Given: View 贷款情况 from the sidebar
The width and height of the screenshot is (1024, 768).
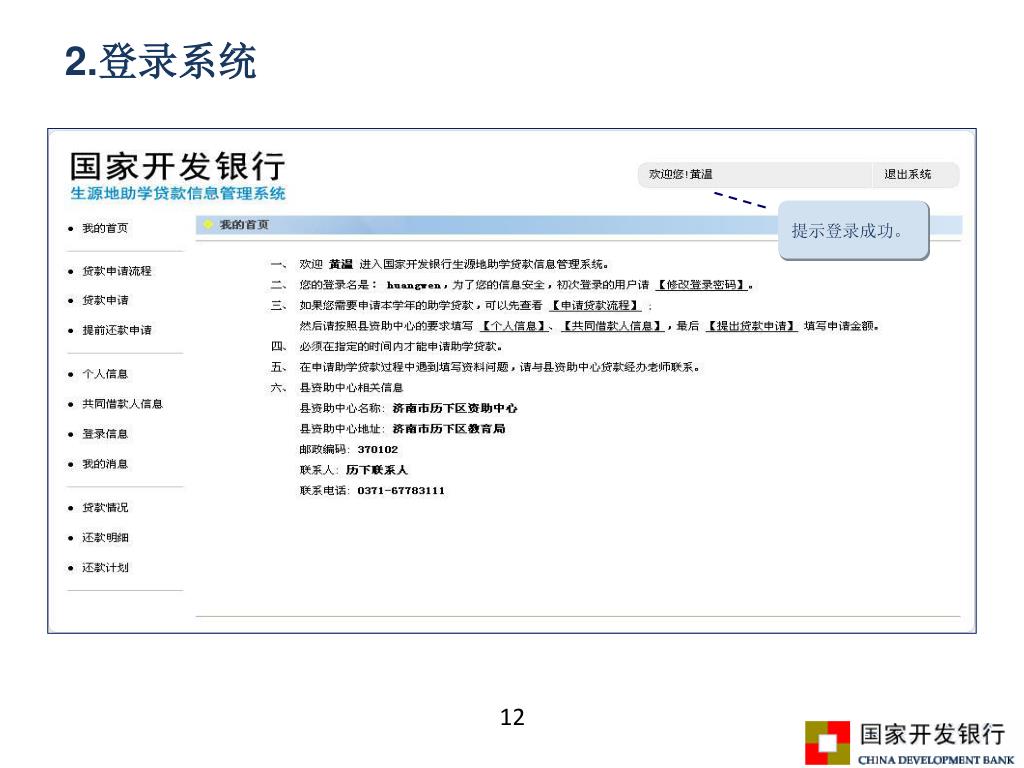Looking at the screenshot, I should 104,507.
